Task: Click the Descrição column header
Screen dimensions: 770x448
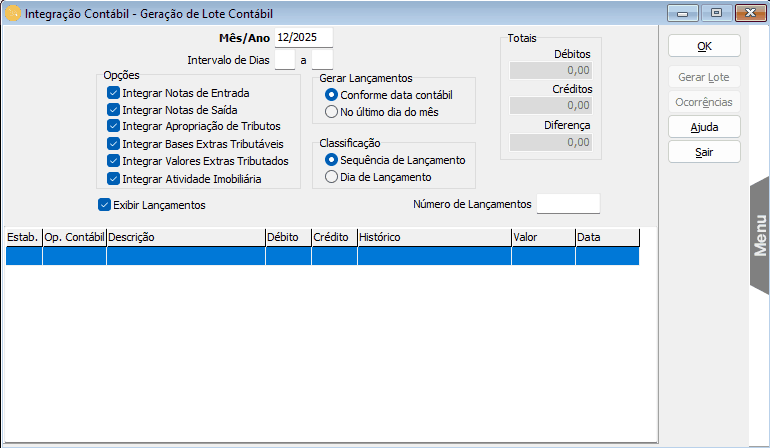Action: tap(186, 237)
